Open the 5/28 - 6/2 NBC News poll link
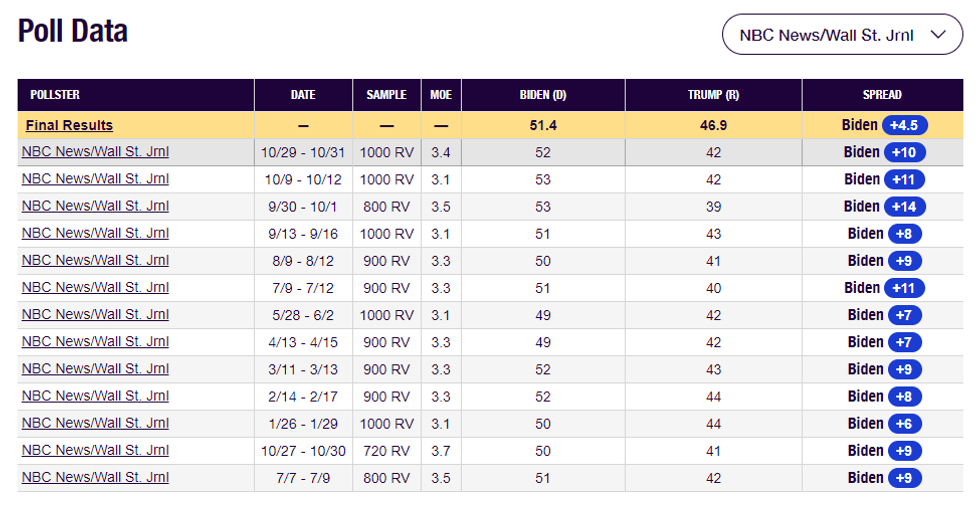Image resolution: width=980 pixels, height=508 pixels. (95, 314)
